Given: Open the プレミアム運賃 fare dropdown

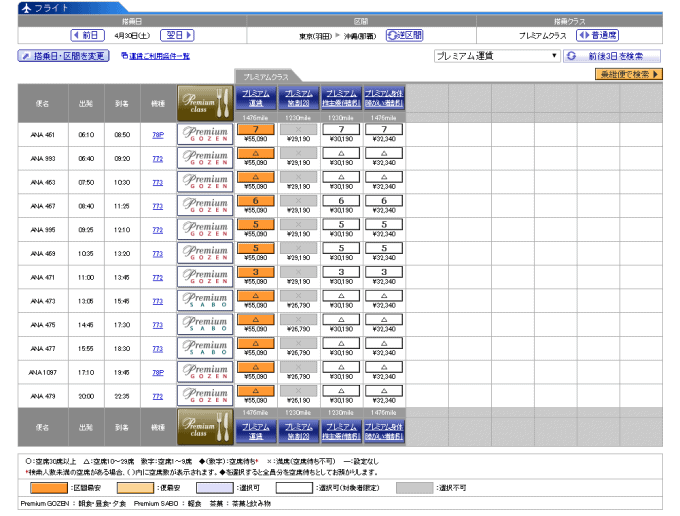Looking at the screenshot, I should (x=497, y=56).
